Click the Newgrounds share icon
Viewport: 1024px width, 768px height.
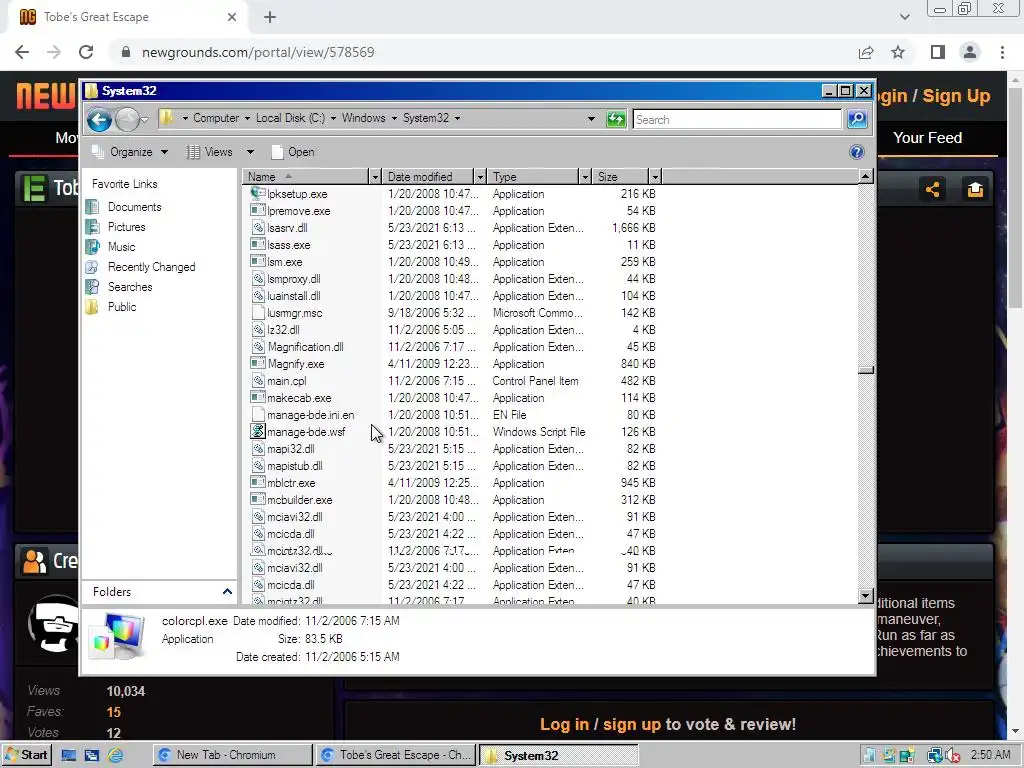(x=932, y=189)
